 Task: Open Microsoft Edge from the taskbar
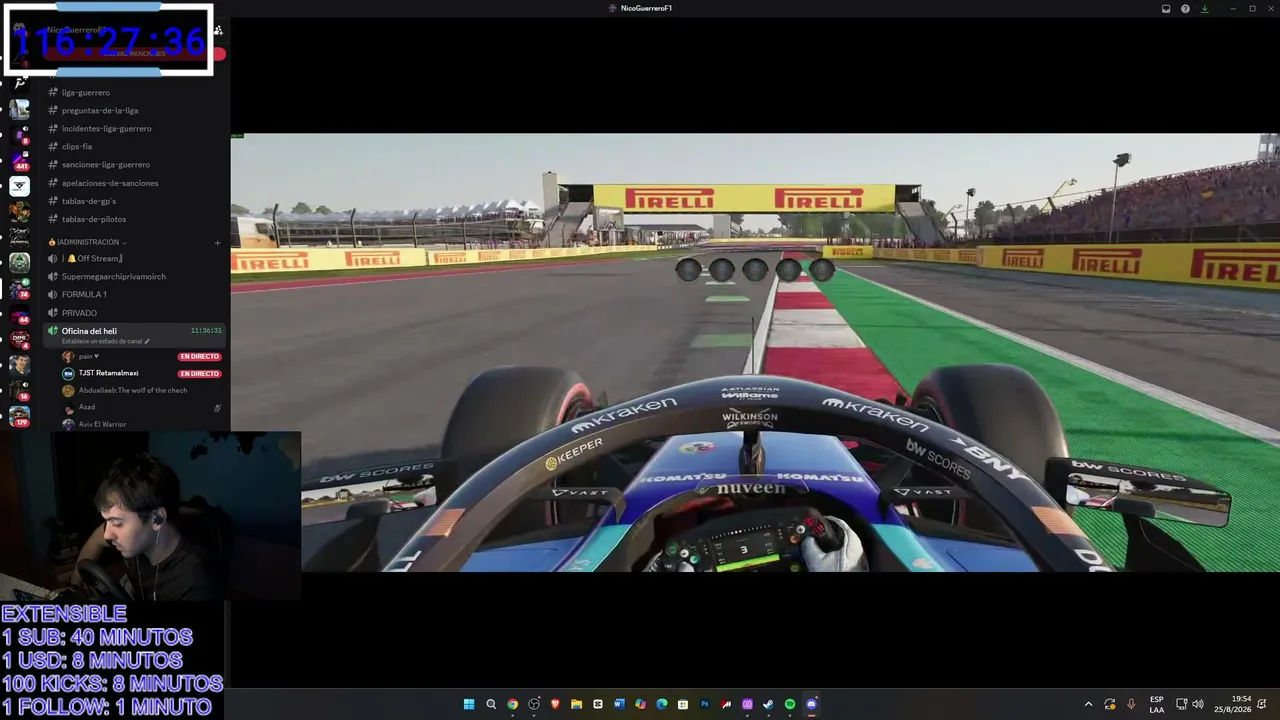(x=662, y=704)
